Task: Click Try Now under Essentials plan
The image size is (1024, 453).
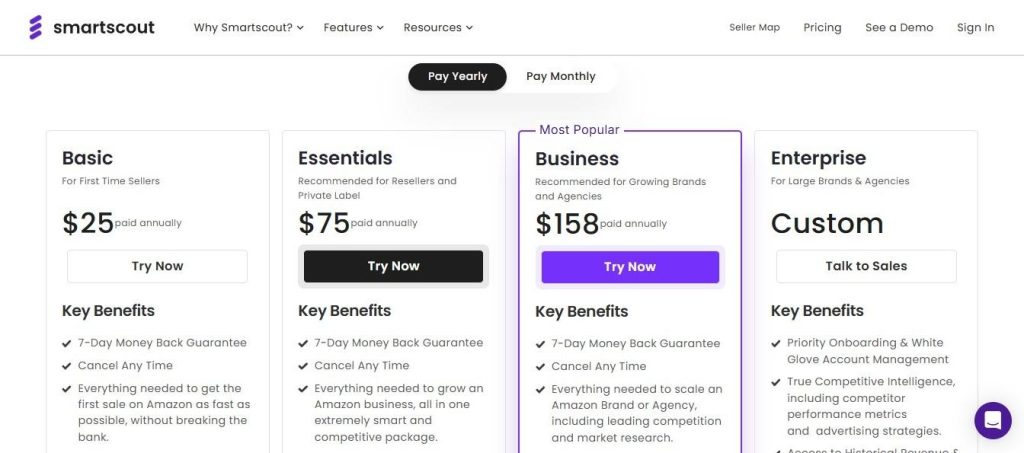Action: tap(393, 266)
